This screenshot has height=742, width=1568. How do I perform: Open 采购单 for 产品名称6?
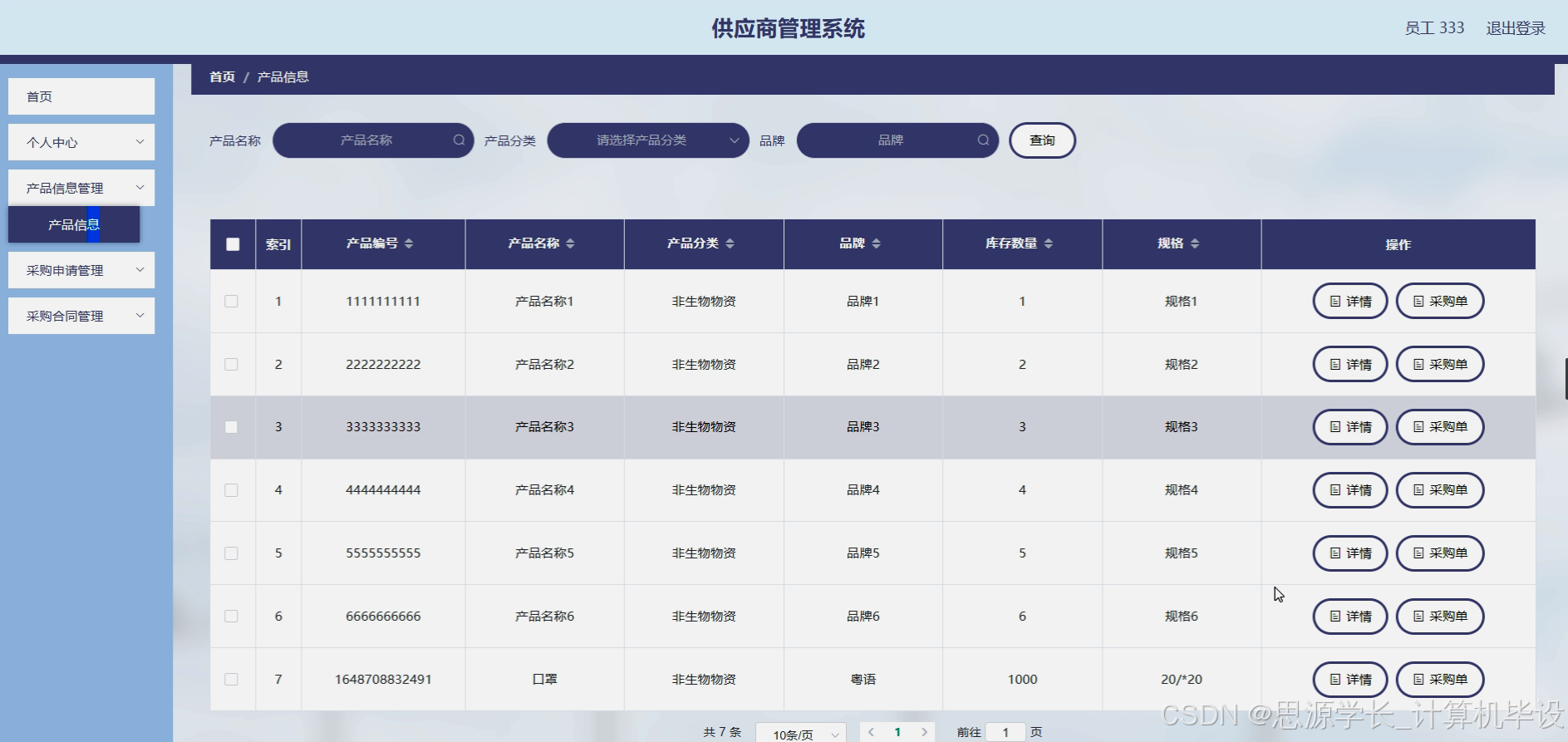coord(1440,617)
